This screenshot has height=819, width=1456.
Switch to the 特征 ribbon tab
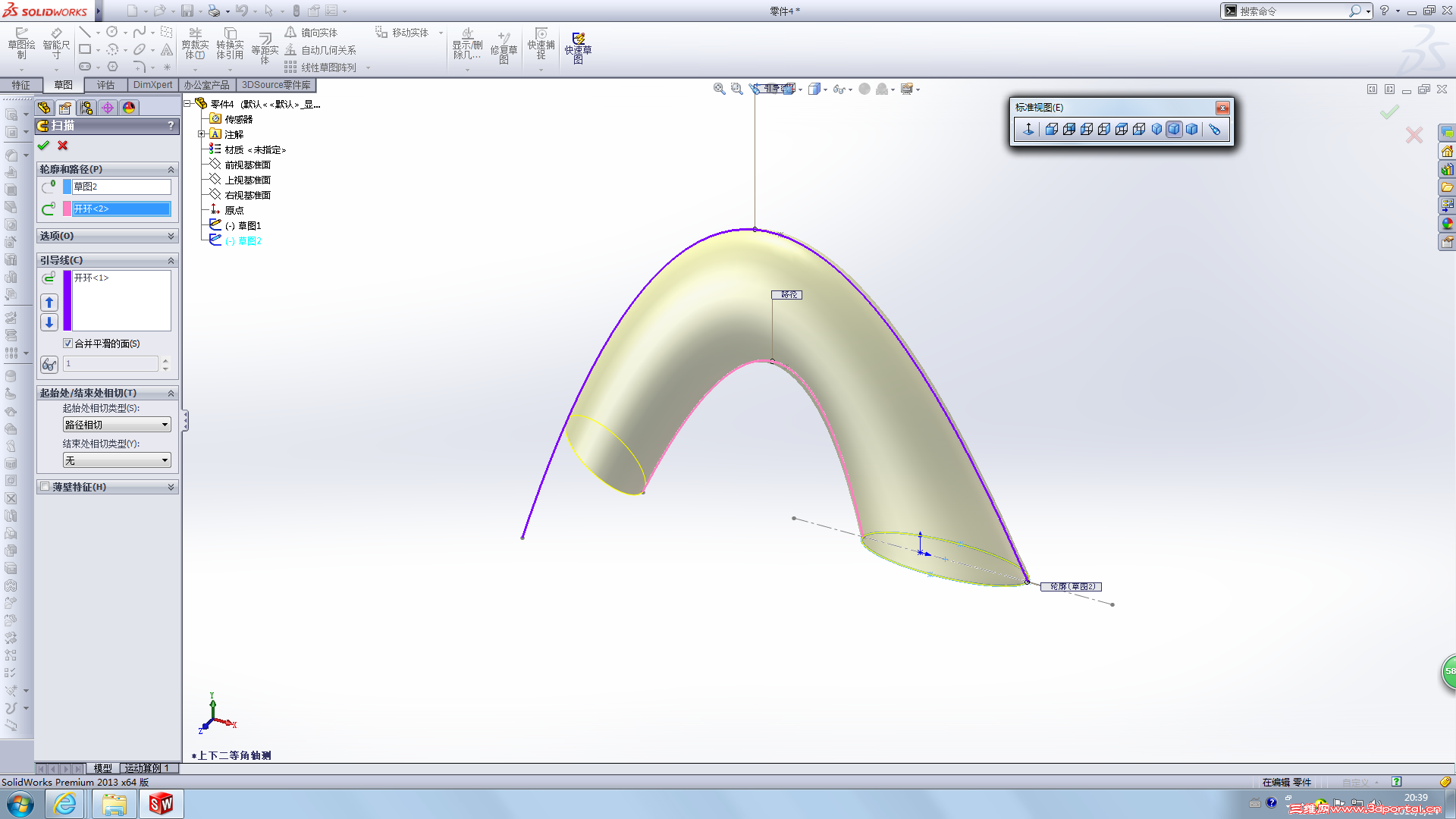click(21, 85)
